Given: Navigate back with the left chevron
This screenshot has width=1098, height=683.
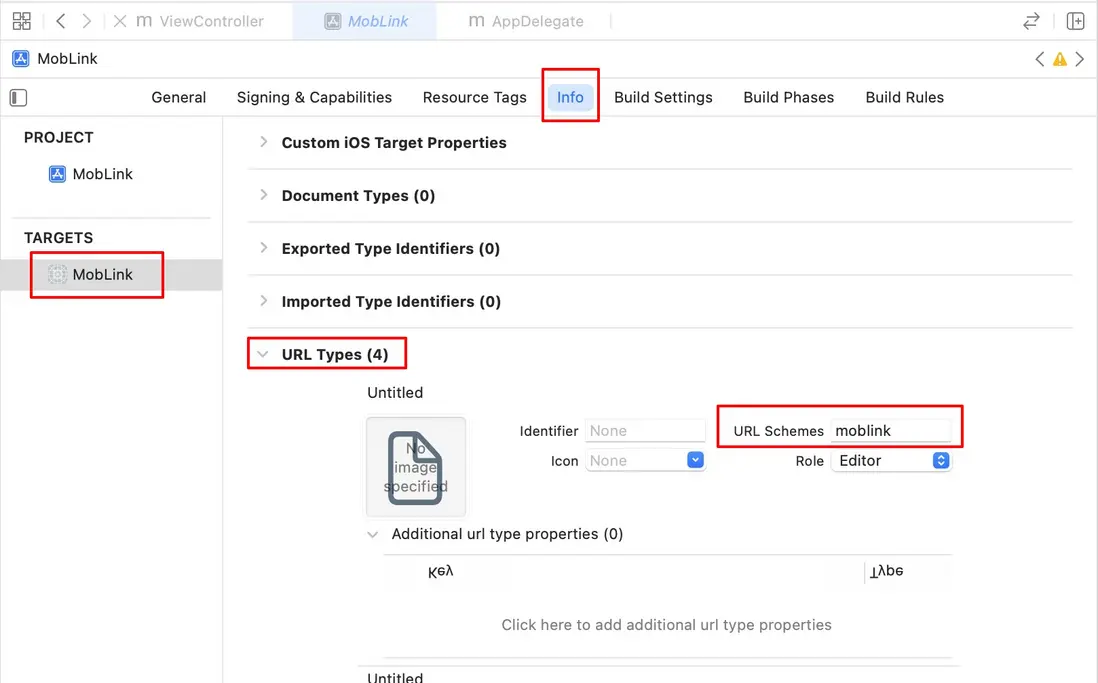Looking at the screenshot, I should tap(62, 21).
